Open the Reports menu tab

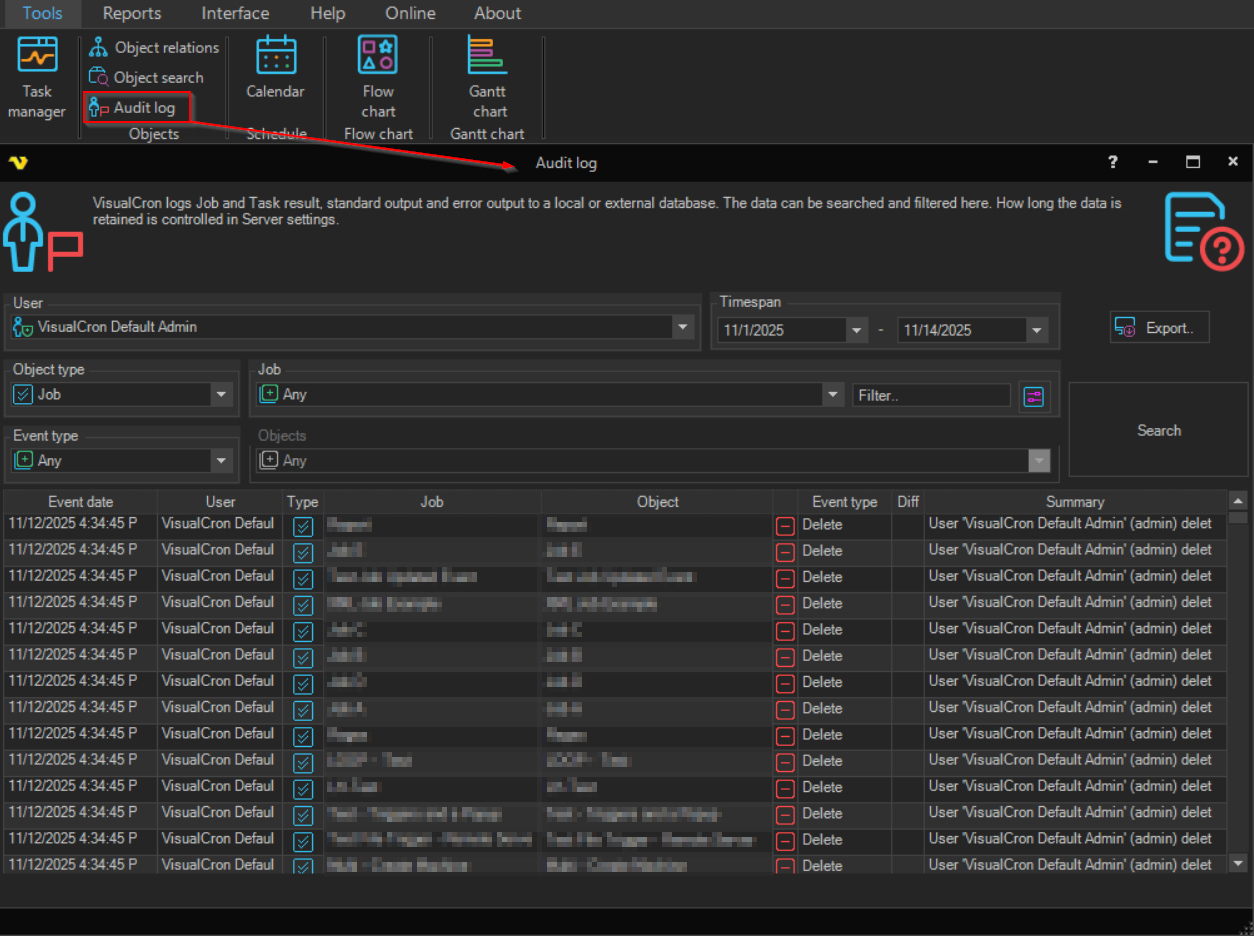(132, 13)
